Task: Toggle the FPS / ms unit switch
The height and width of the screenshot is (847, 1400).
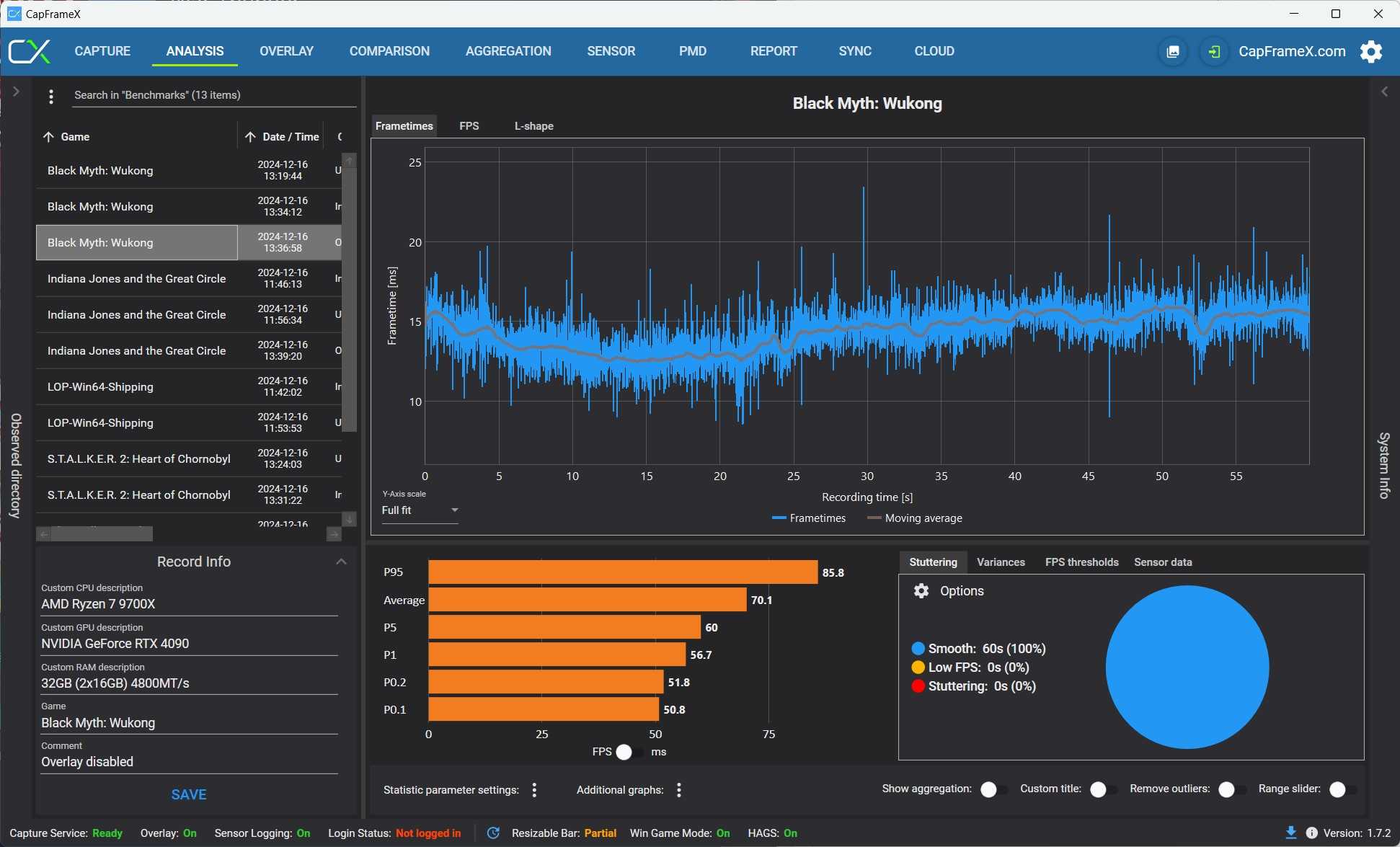Action: point(631,752)
